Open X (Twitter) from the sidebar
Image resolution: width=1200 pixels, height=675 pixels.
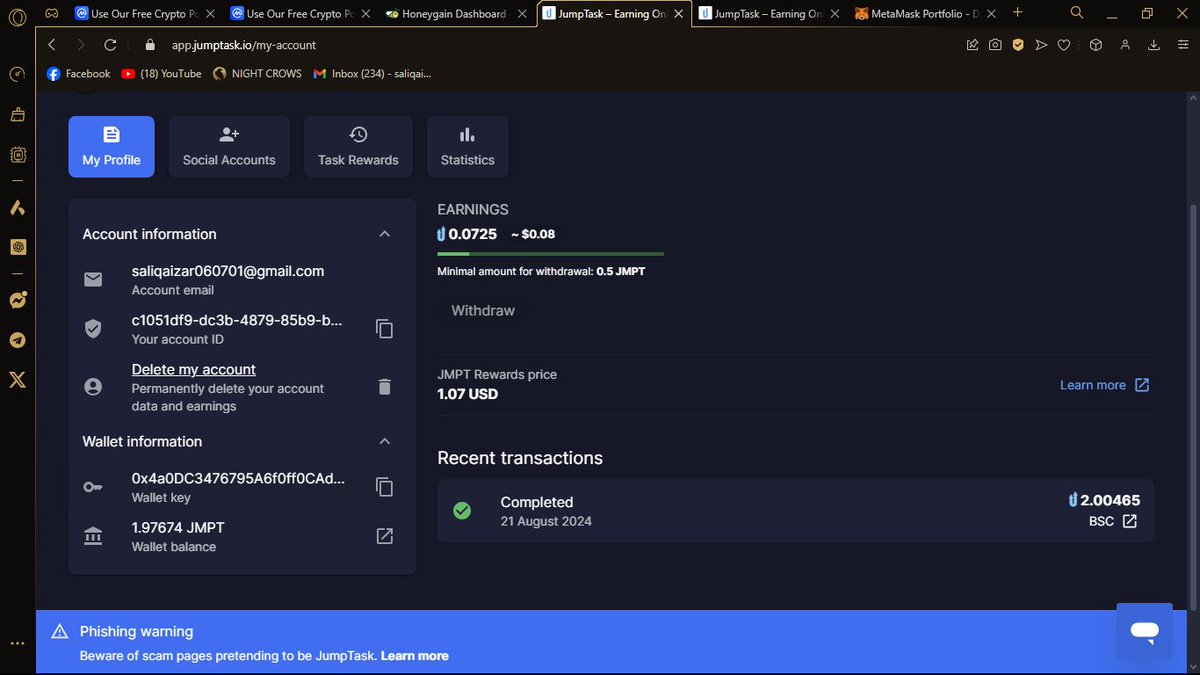pos(17,380)
